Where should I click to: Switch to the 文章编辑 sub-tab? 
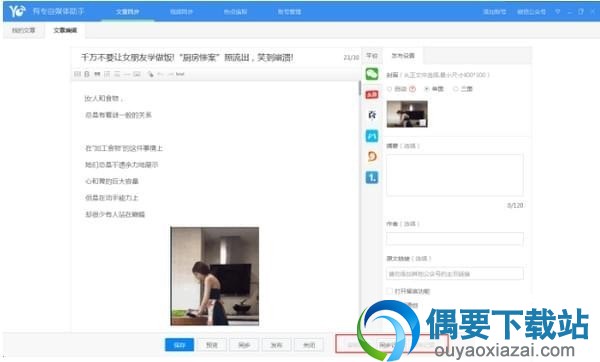pyautogui.click(x=65, y=30)
